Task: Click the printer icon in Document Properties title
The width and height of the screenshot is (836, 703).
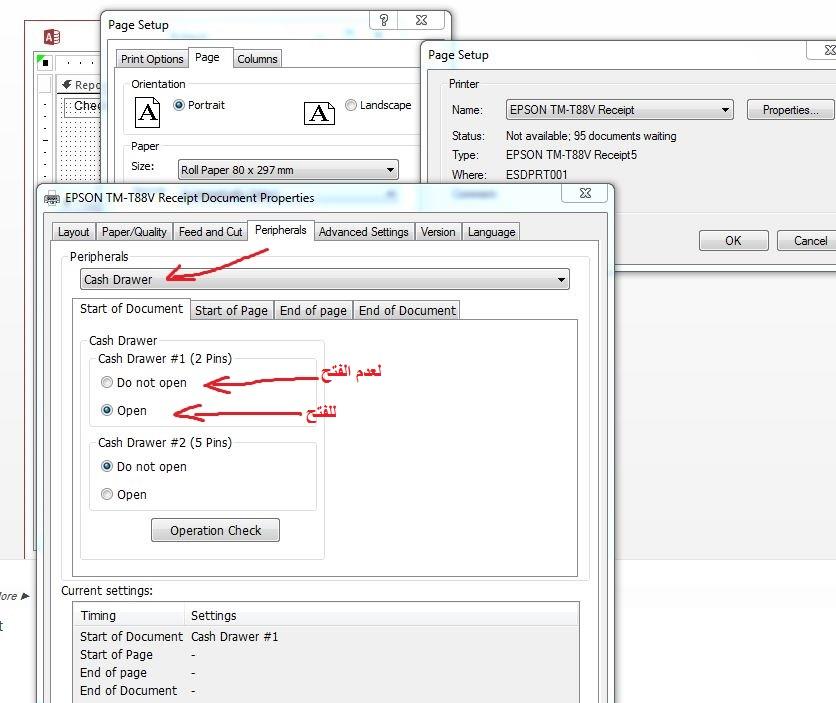Action: [x=52, y=198]
